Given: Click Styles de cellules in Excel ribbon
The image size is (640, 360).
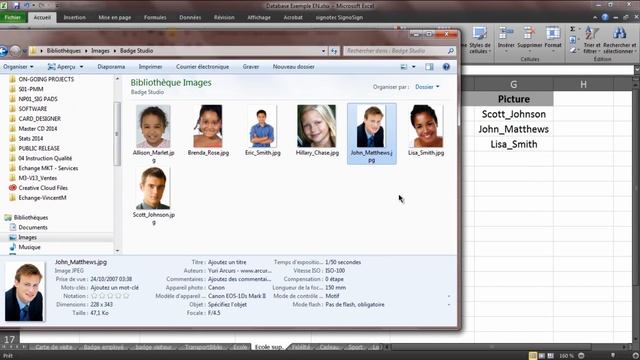Looking at the screenshot, I should pos(480,40).
